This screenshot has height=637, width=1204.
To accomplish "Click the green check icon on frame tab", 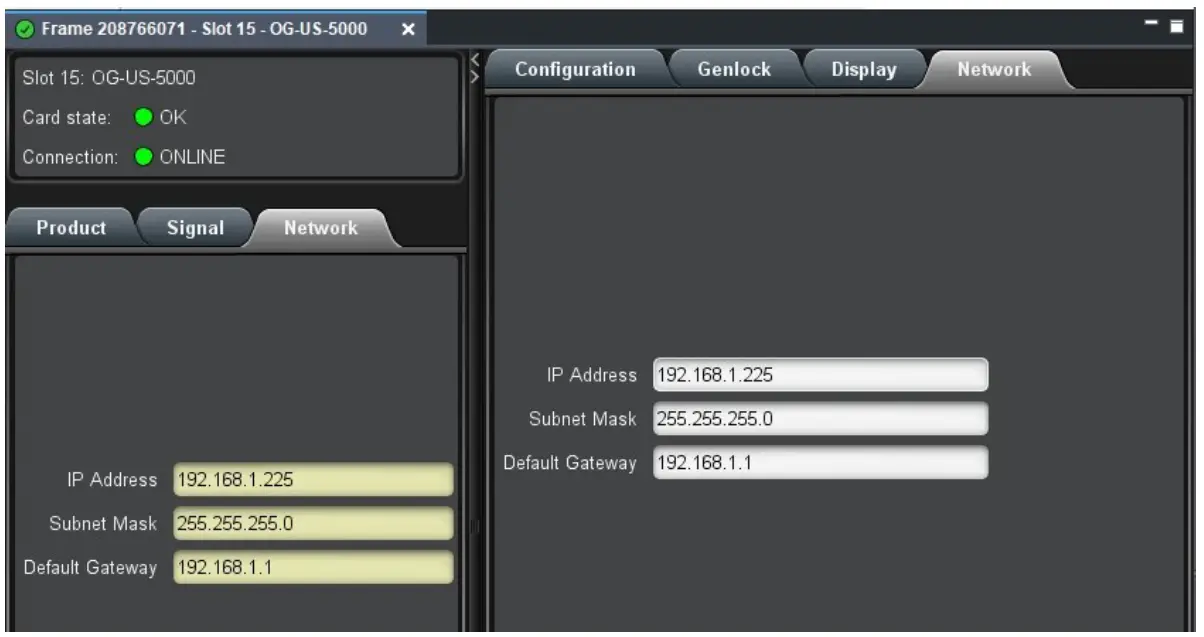I will (x=23, y=29).
